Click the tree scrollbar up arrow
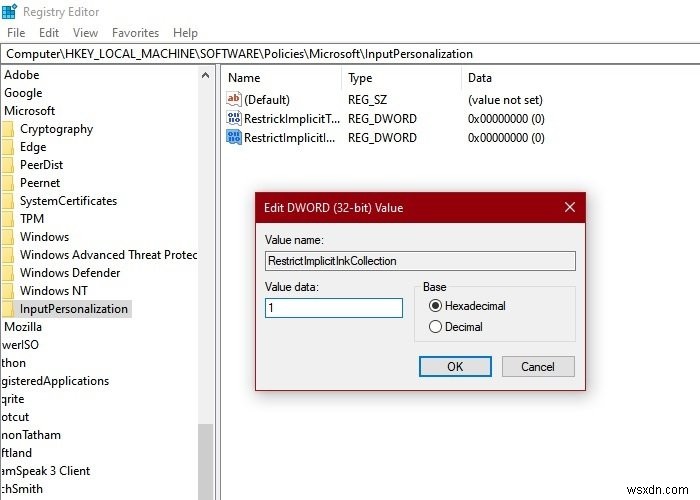This screenshot has width=700, height=500. click(205, 75)
